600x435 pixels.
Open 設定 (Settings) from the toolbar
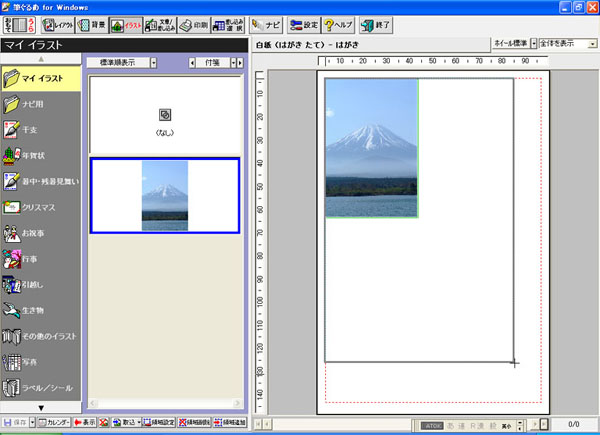303,23
